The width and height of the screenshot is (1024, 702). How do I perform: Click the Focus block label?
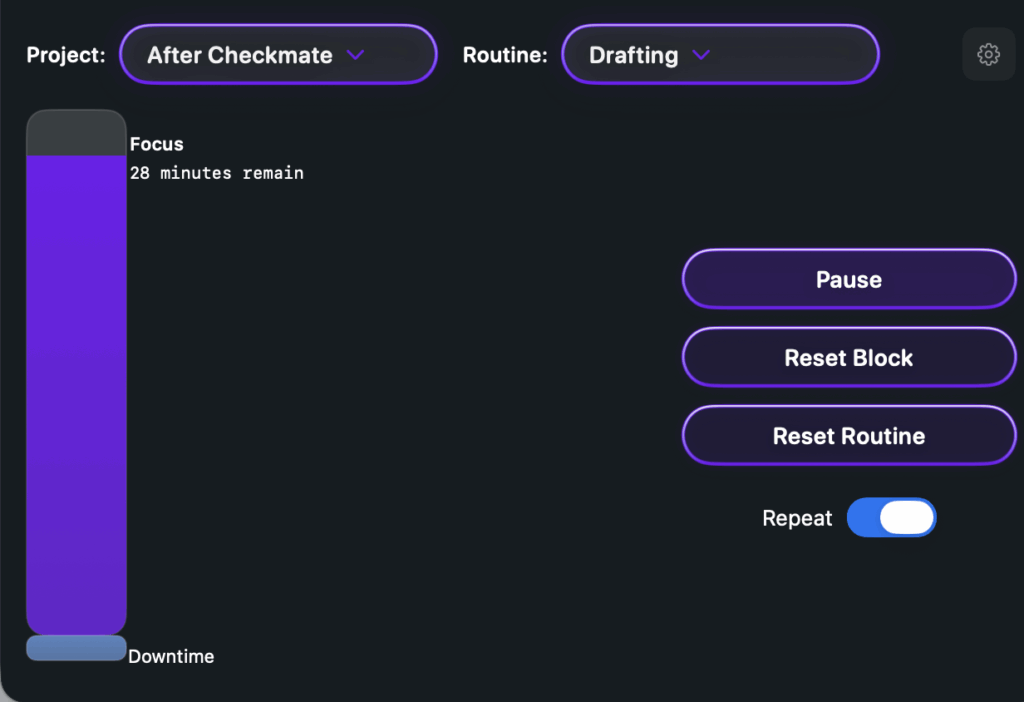[x=157, y=144]
